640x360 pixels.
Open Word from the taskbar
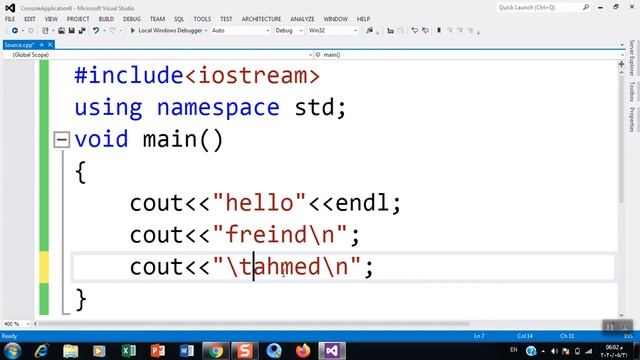[x=187, y=351]
